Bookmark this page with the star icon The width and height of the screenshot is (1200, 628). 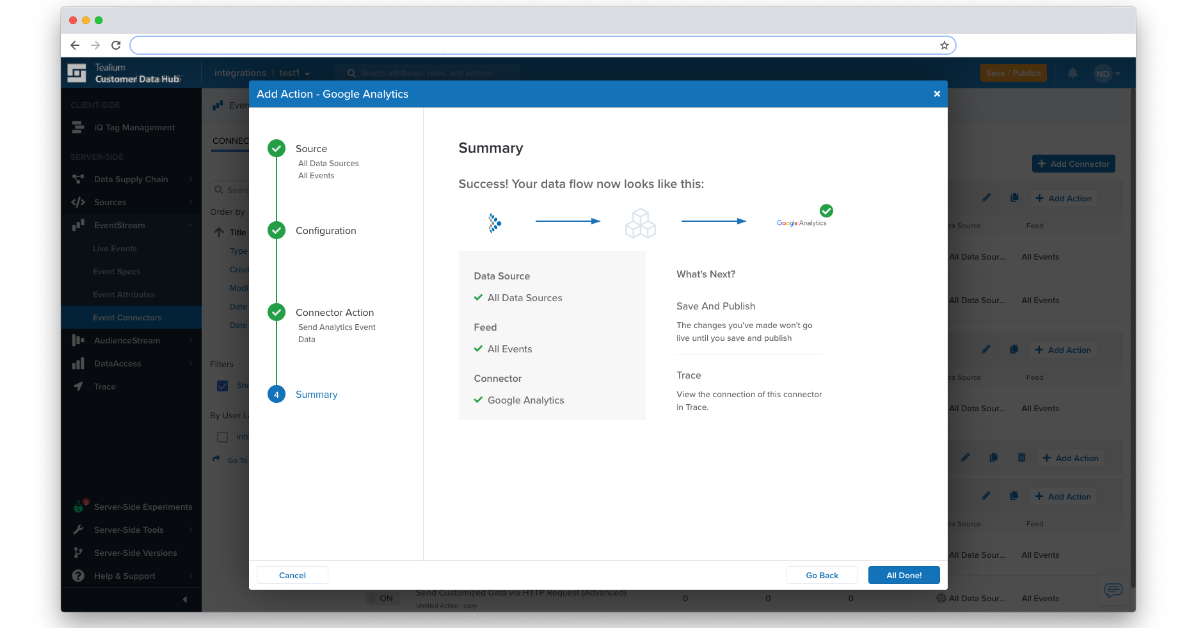pos(944,45)
